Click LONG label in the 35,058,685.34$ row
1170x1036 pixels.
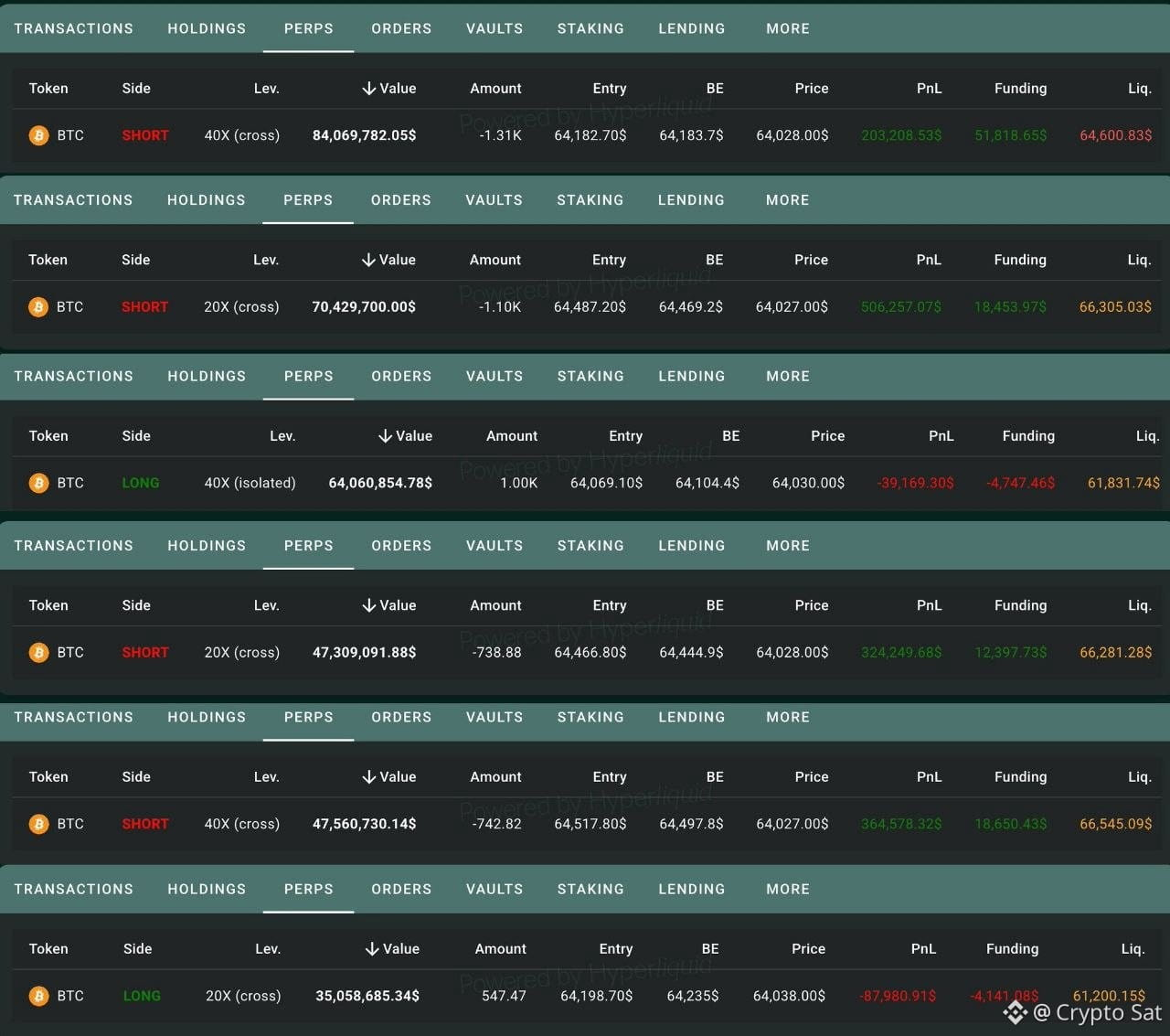pos(142,996)
